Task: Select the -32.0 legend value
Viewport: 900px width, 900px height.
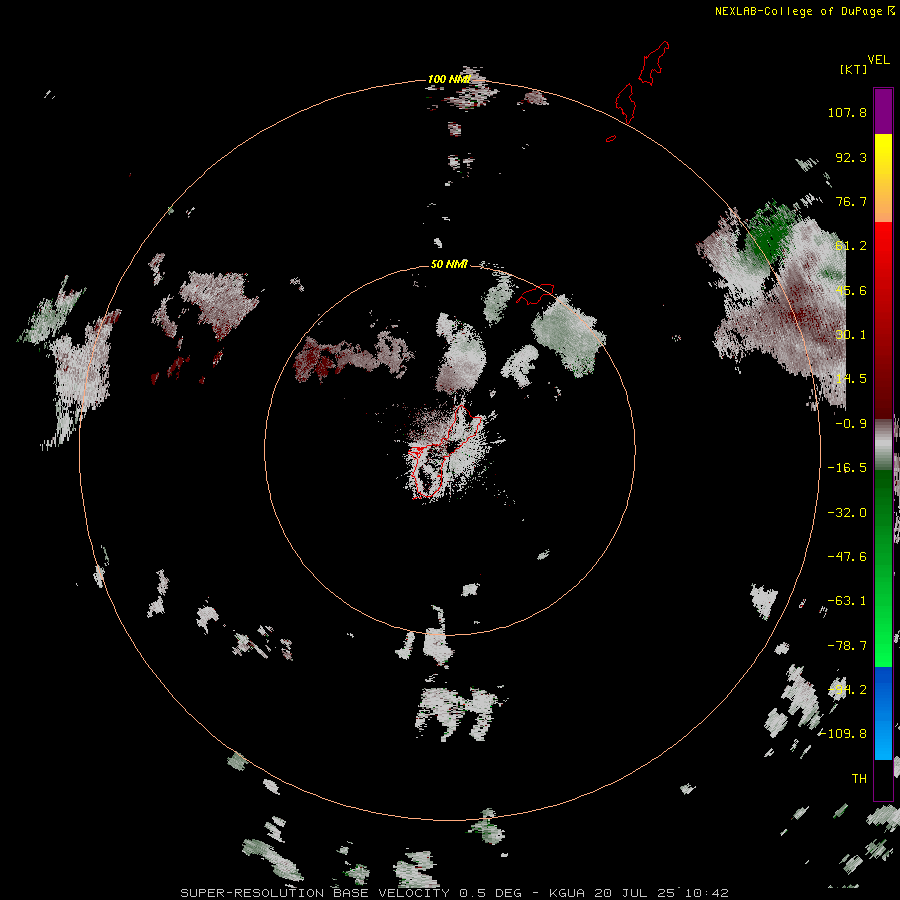Action: point(847,513)
